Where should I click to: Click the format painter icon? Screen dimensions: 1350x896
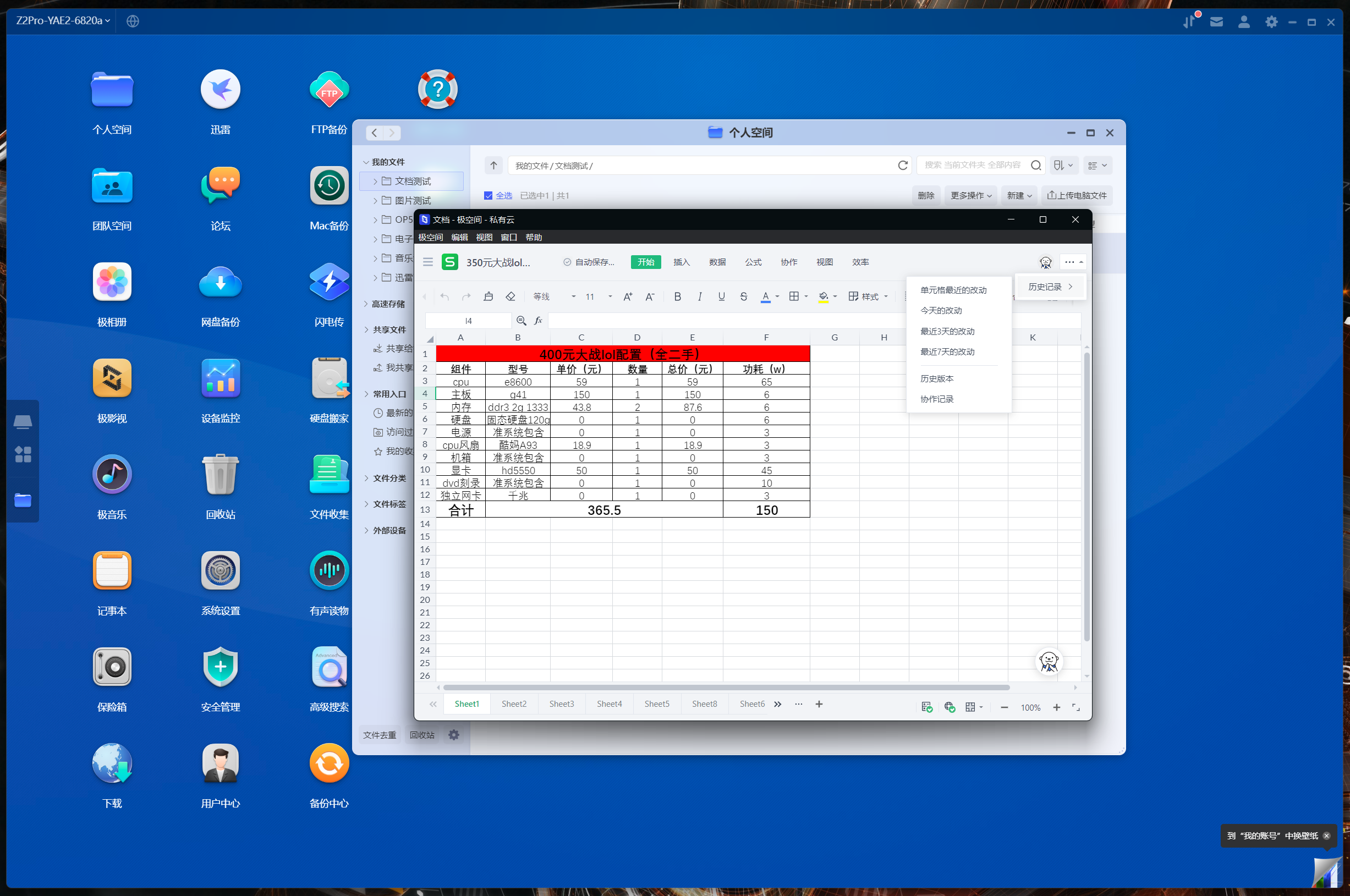[488, 296]
